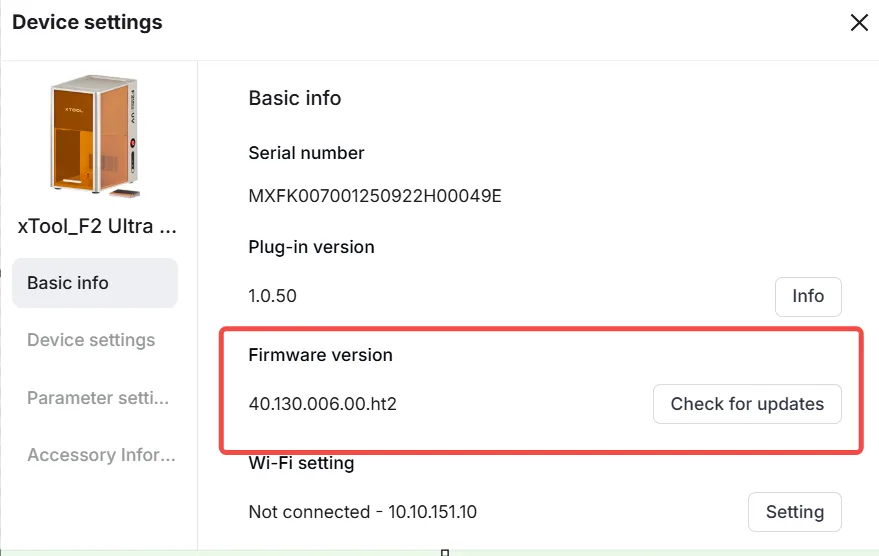Click the xTool F2 Ultra device image
879x556 pixels.
95,136
